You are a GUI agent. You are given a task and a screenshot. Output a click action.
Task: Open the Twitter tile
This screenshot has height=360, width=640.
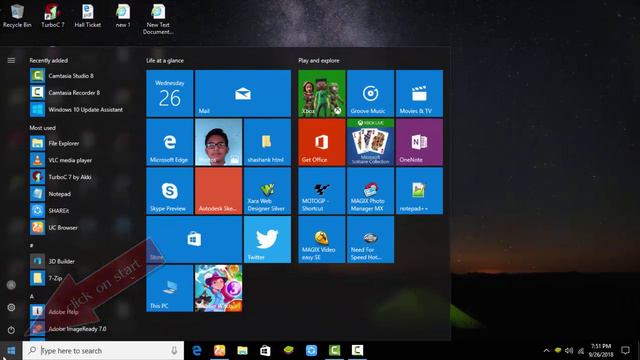pyautogui.click(x=267, y=240)
